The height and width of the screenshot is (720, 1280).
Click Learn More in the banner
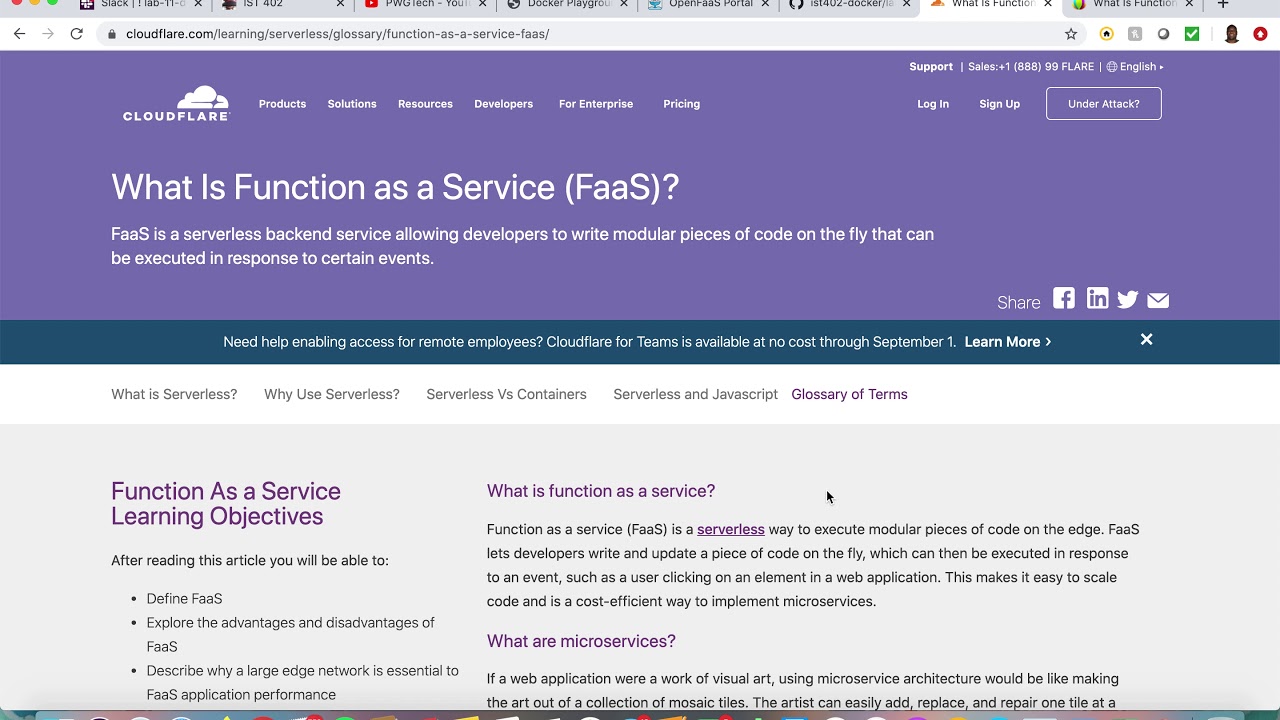[1007, 342]
